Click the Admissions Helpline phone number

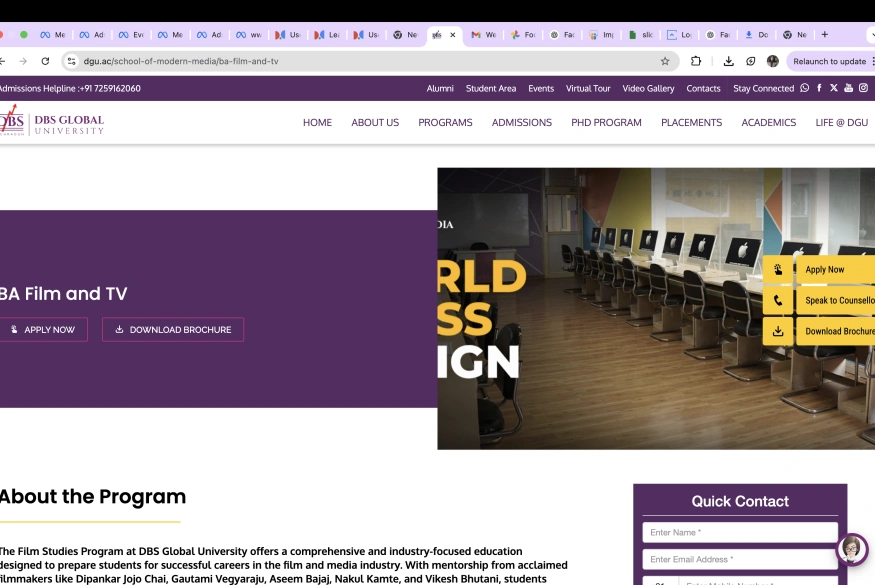tap(109, 88)
